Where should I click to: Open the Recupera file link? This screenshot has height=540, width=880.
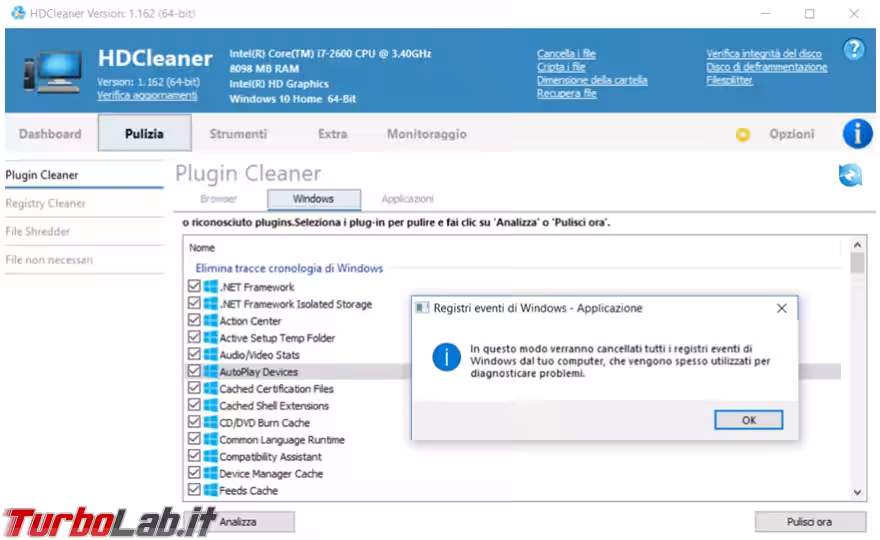[566, 93]
